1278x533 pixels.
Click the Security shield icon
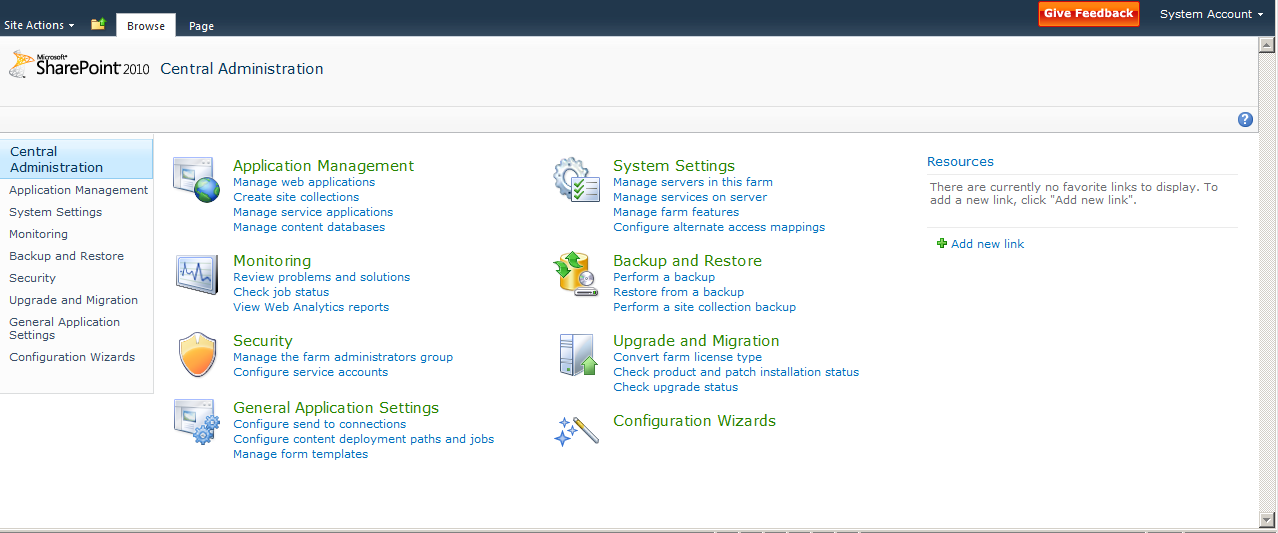[196, 355]
